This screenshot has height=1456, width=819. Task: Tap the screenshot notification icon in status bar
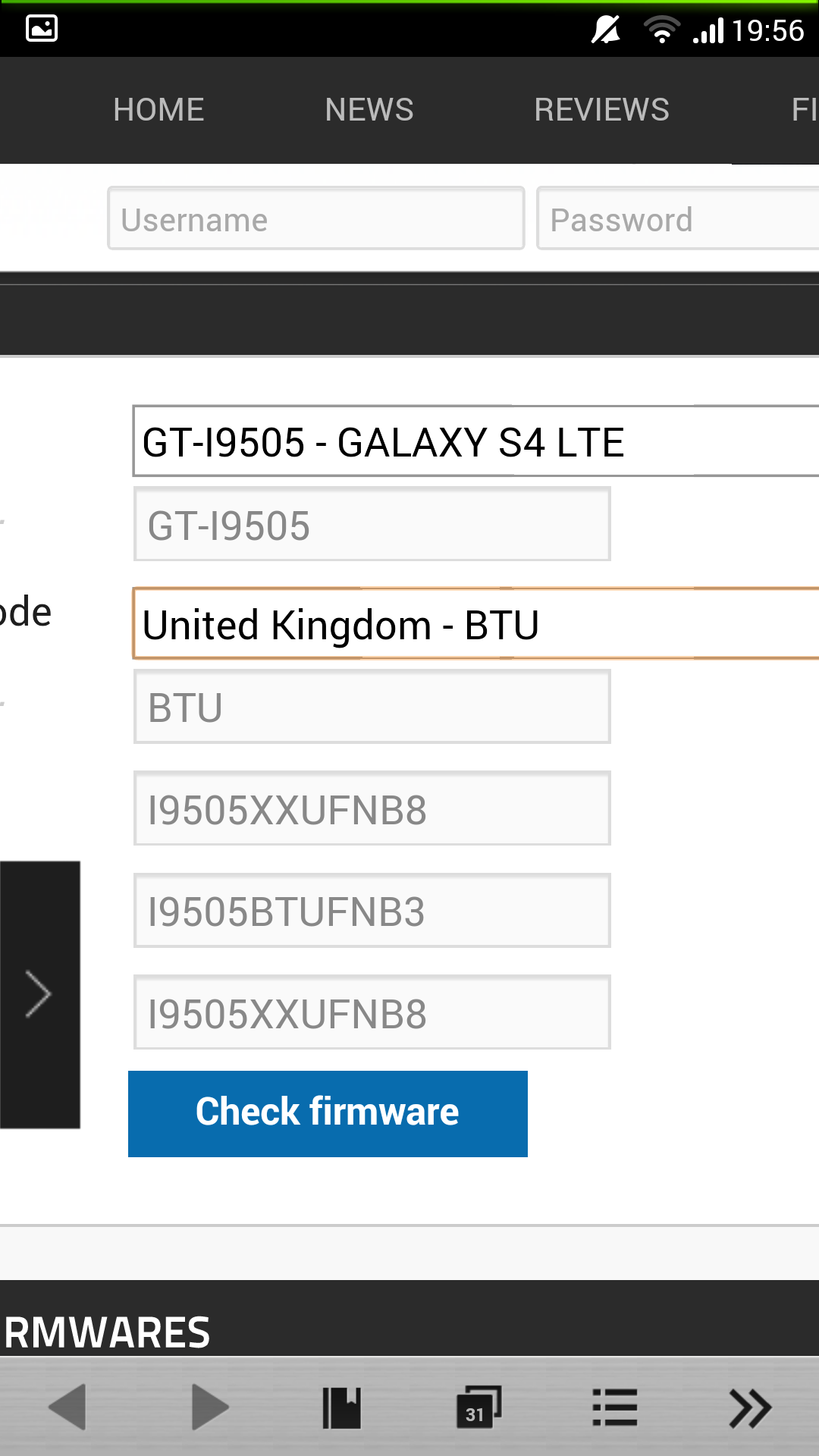click(42, 29)
